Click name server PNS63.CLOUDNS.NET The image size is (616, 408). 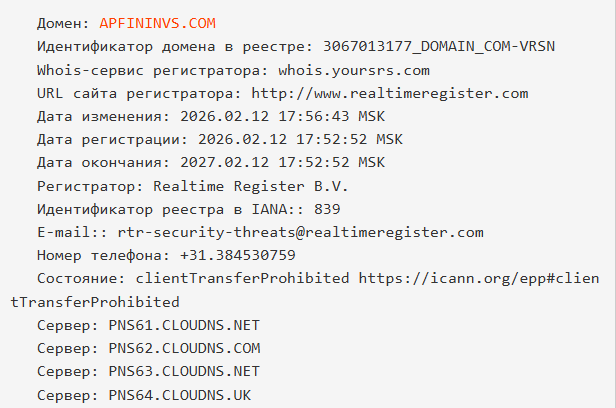pyautogui.click(x=184, y=371)
